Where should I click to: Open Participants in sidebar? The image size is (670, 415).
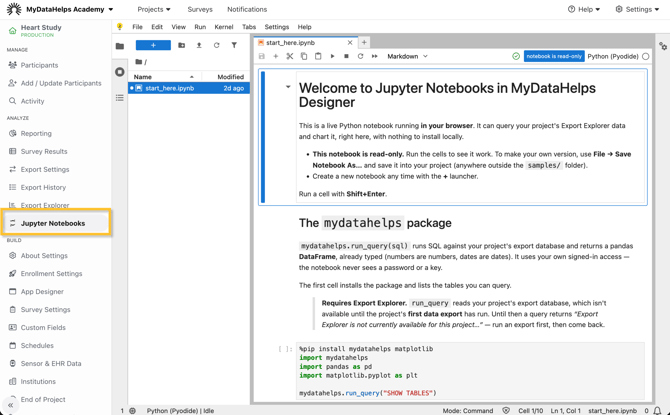click(x=39, y=65)
